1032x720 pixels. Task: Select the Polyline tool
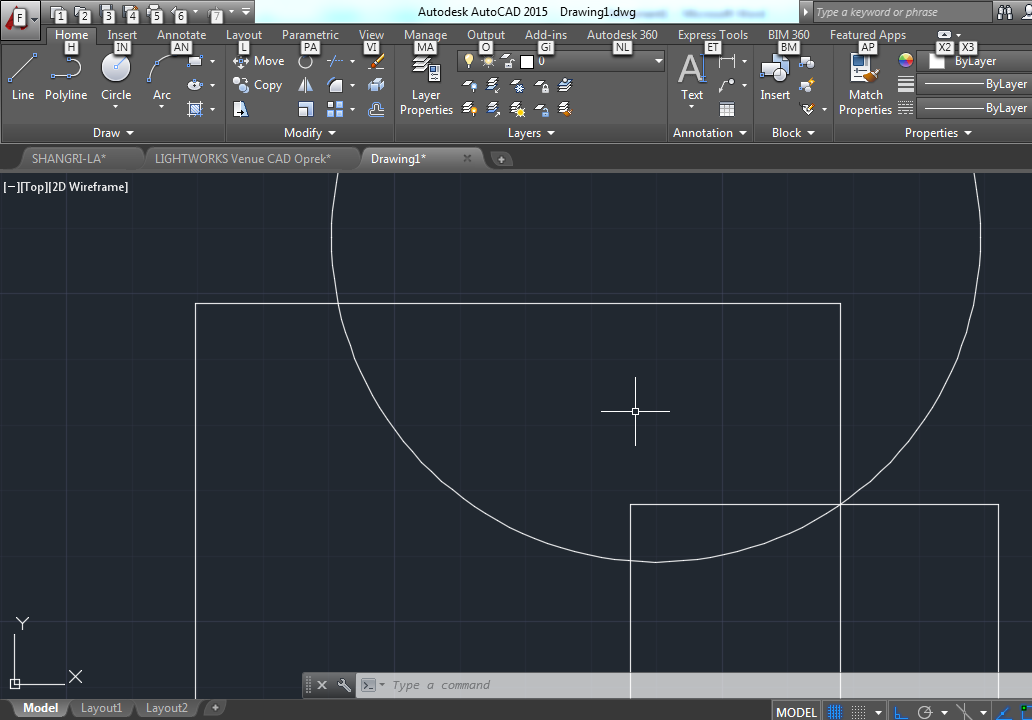[x=66, y=77]
